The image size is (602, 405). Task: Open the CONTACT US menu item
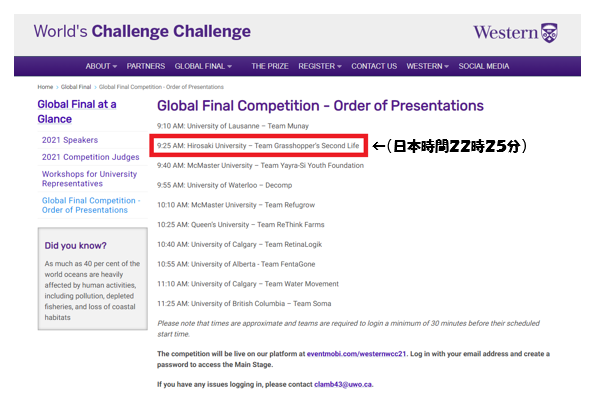tap(374, 66)
